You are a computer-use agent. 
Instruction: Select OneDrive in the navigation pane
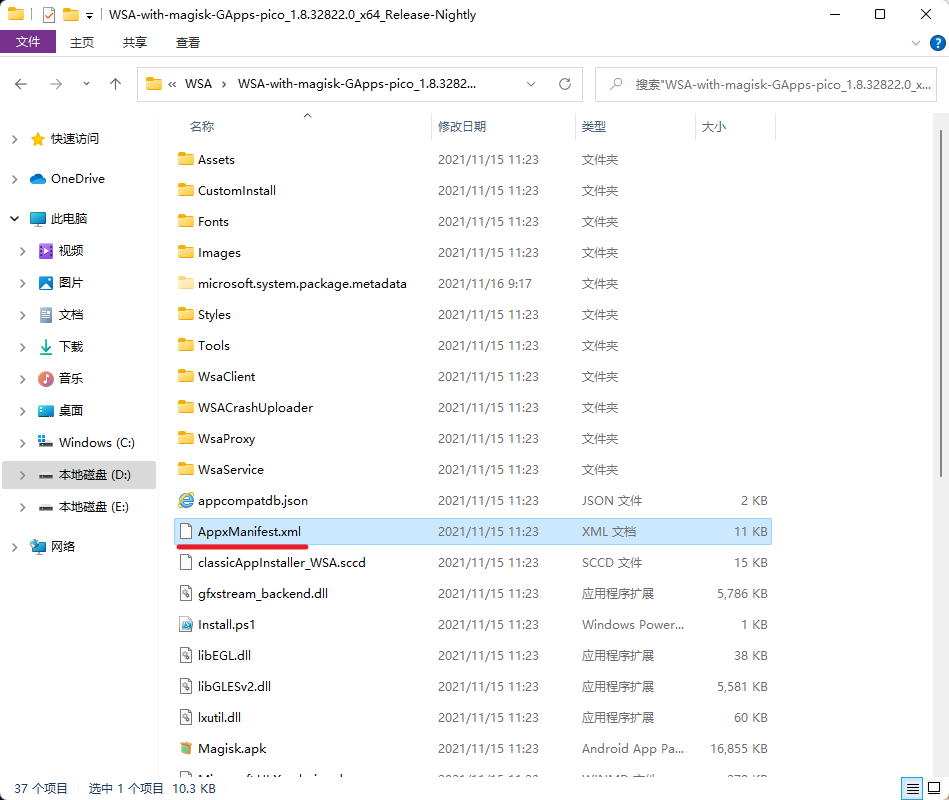point(80,178)
